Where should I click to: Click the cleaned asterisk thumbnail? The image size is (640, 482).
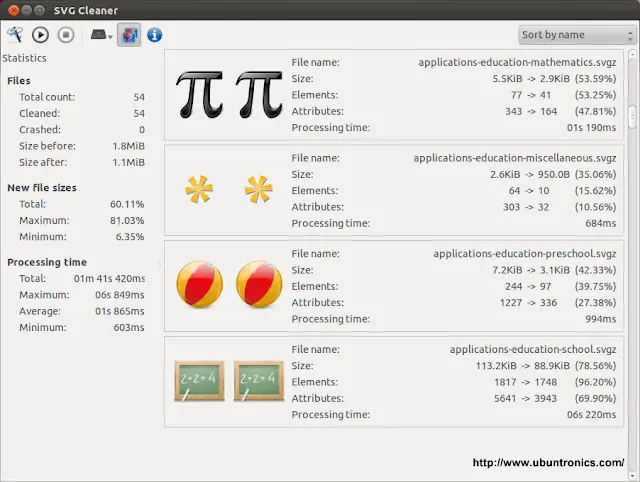(x=259, y=189)
